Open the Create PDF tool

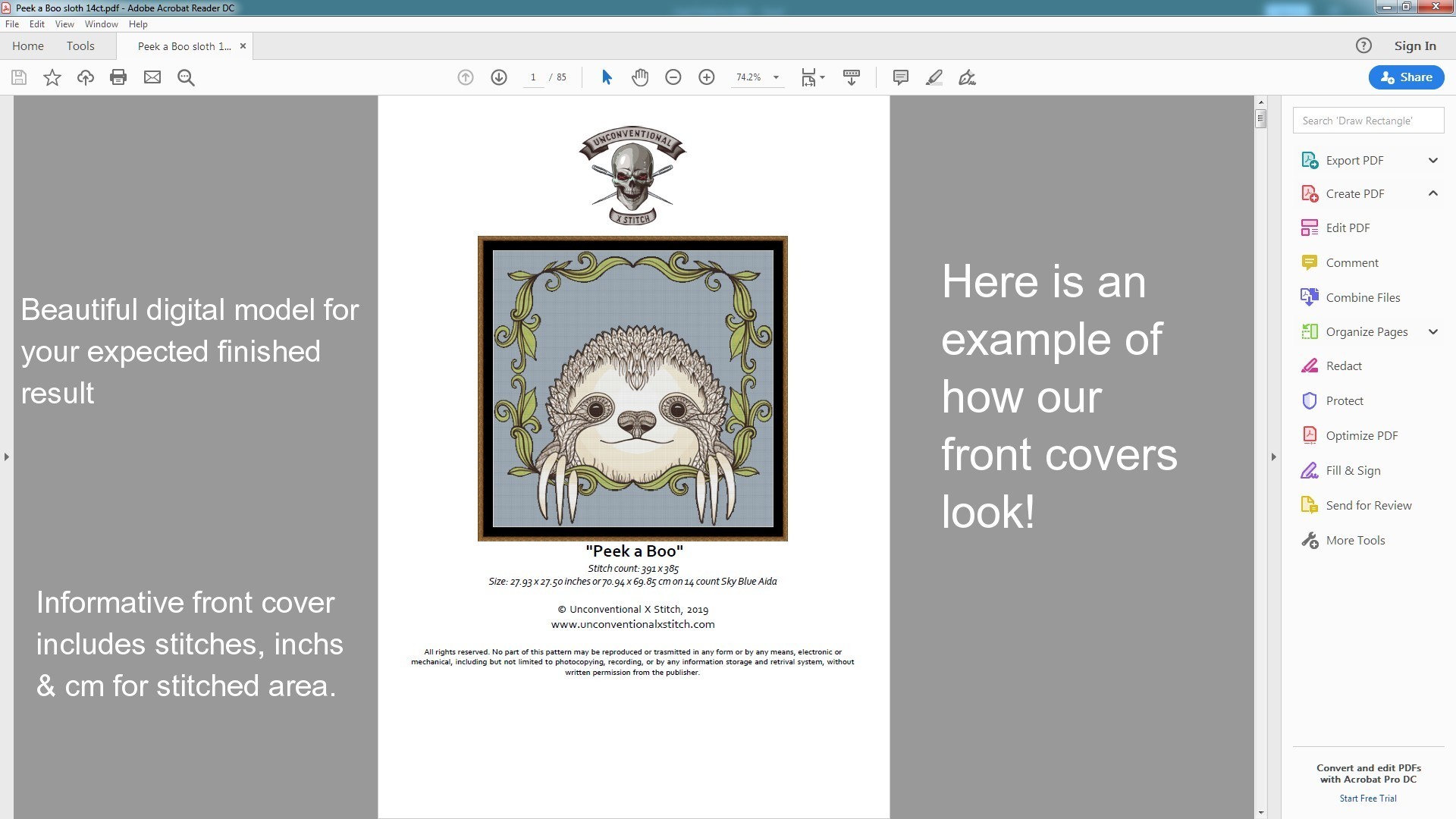click(x=1354, y=194)
